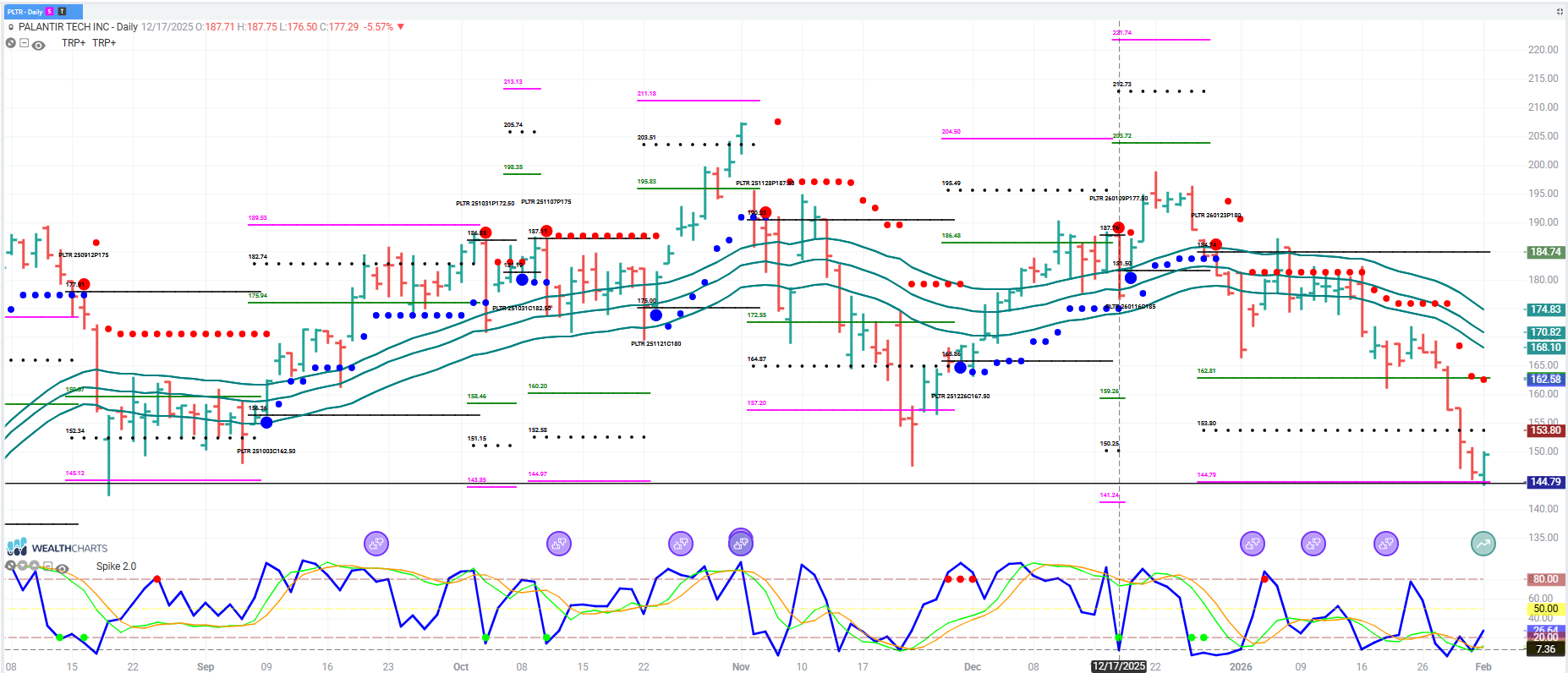Collapse the price pane with the minus box
The image size is (1568, 673).
[25, 43]
